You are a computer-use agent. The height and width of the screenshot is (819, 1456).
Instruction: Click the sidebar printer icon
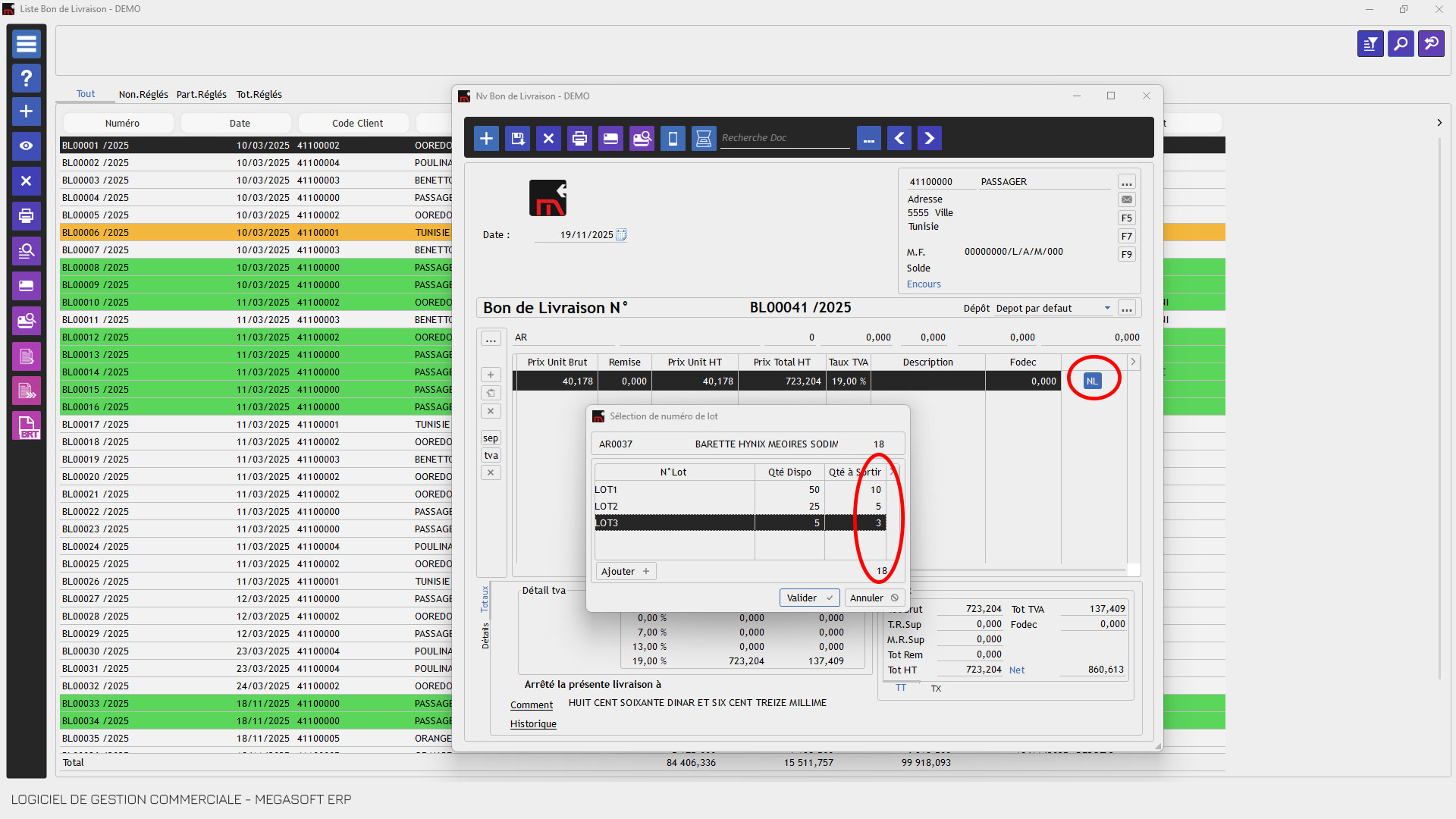pyautogui.click(x=26, y=215)
